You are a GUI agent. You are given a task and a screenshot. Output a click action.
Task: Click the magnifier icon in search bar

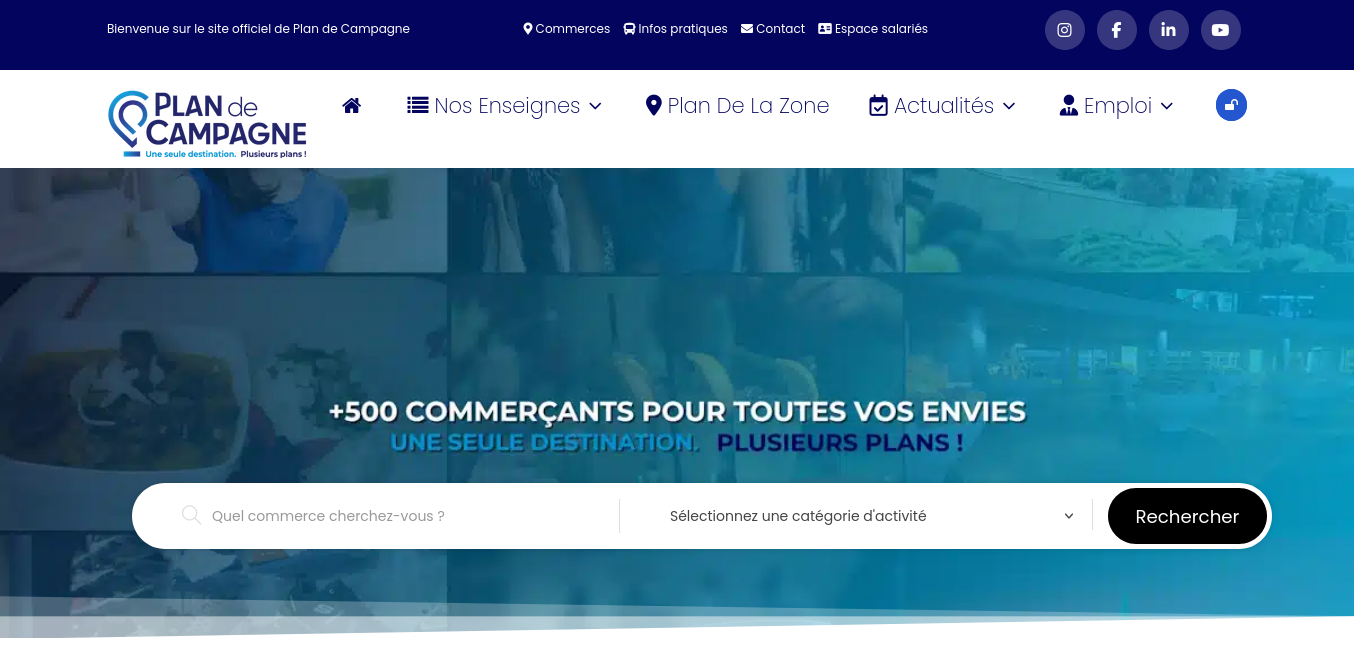click(191, 515)
